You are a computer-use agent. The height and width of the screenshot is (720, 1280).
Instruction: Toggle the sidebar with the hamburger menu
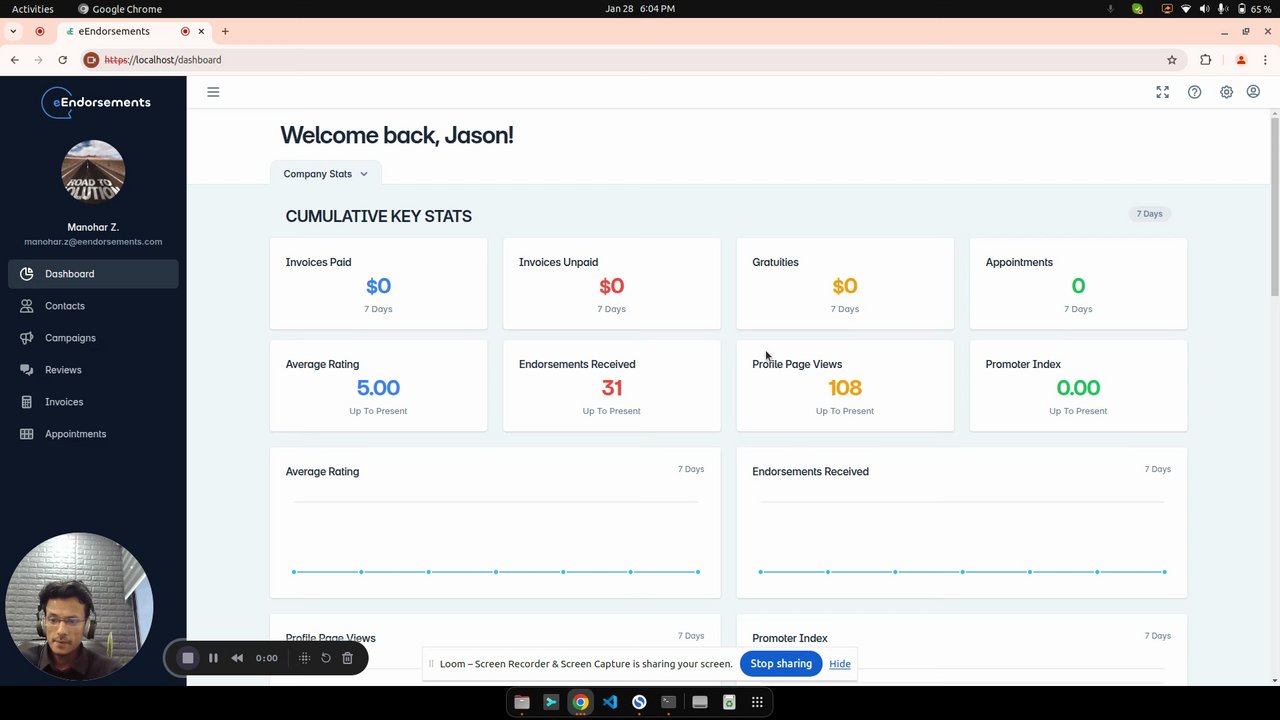(213, 92)
